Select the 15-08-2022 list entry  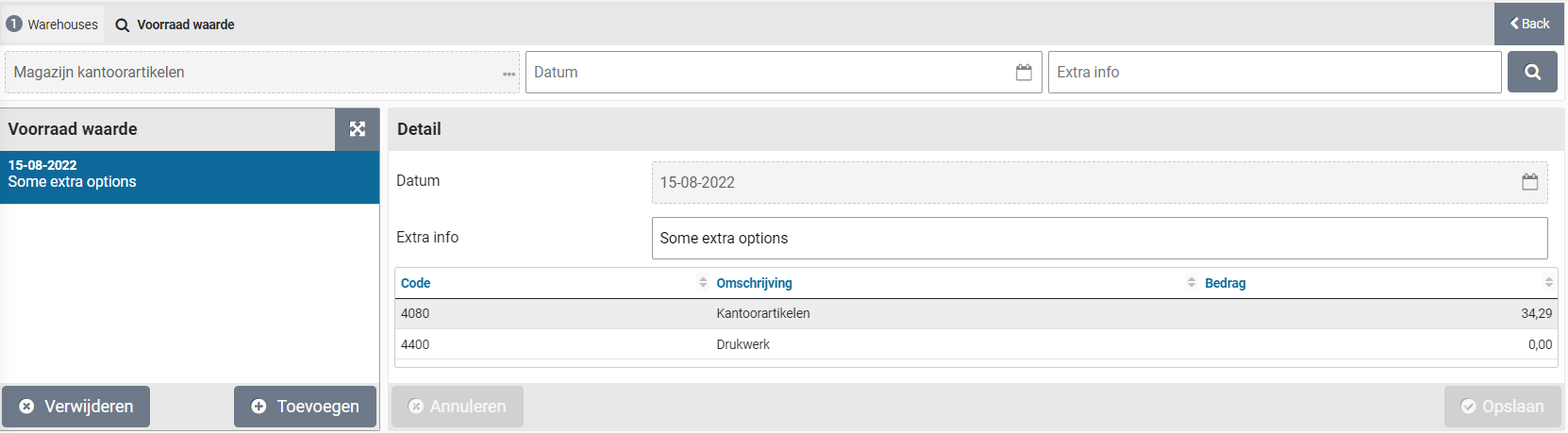click(x=189, y=175)
